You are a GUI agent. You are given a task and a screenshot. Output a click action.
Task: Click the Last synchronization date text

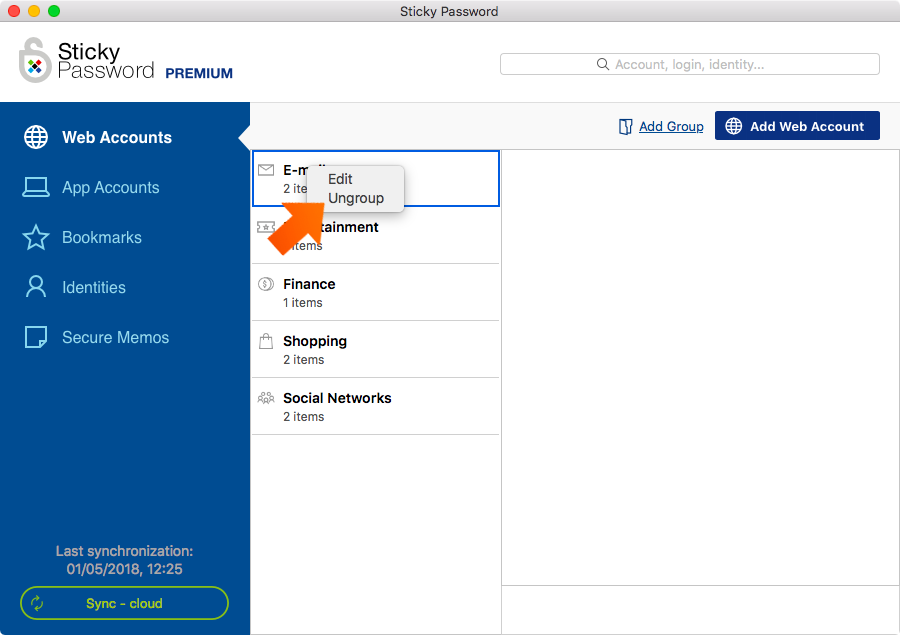(125, 569)
